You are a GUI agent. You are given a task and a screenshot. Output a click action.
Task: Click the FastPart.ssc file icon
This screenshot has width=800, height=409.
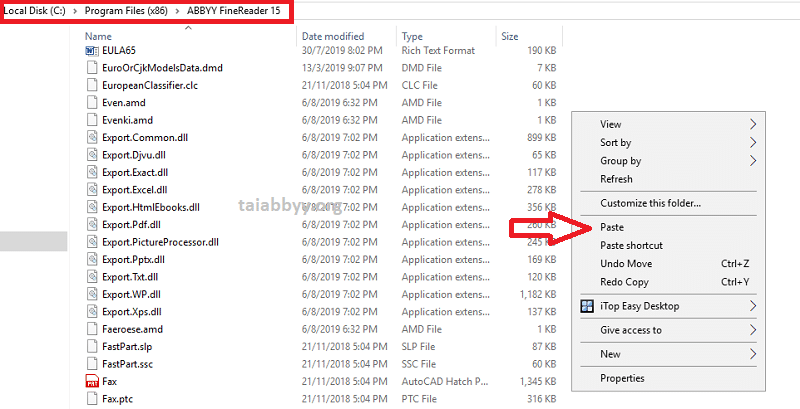click(92, 364)
